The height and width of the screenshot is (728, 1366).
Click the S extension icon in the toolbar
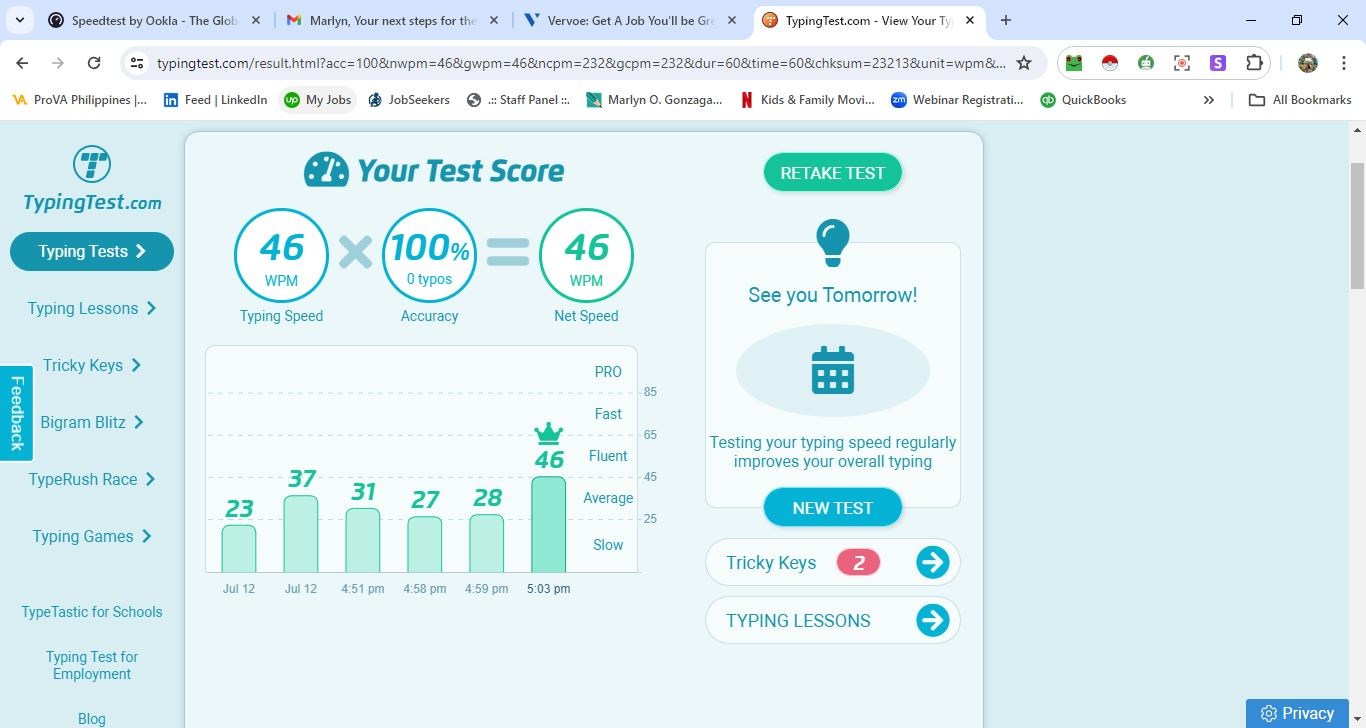click(x=1217, y=62)
